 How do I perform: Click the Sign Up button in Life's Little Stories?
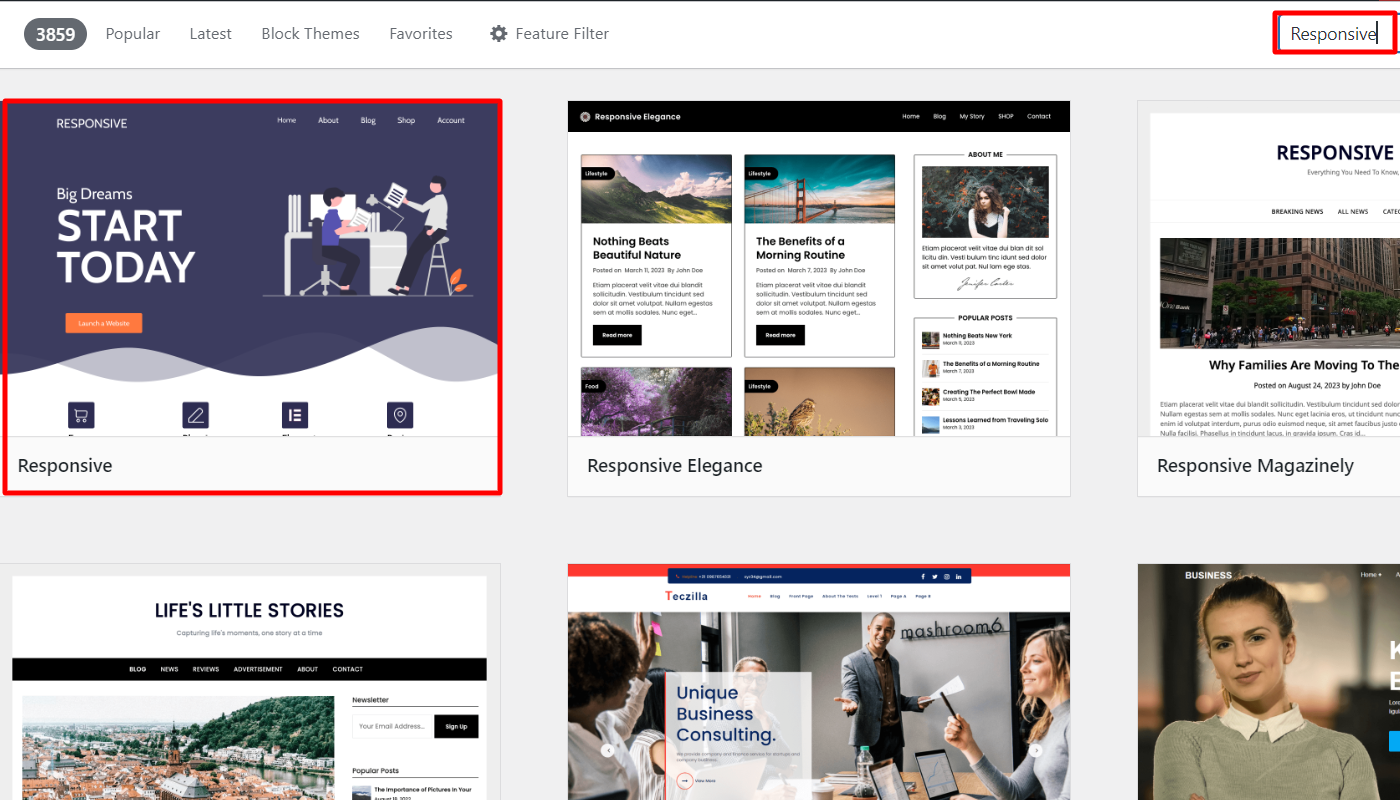point(456,726)
